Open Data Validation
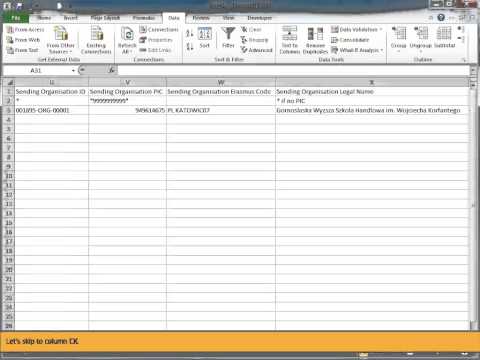Viewport: 480px width, 360px height. (x=354, y=30)
